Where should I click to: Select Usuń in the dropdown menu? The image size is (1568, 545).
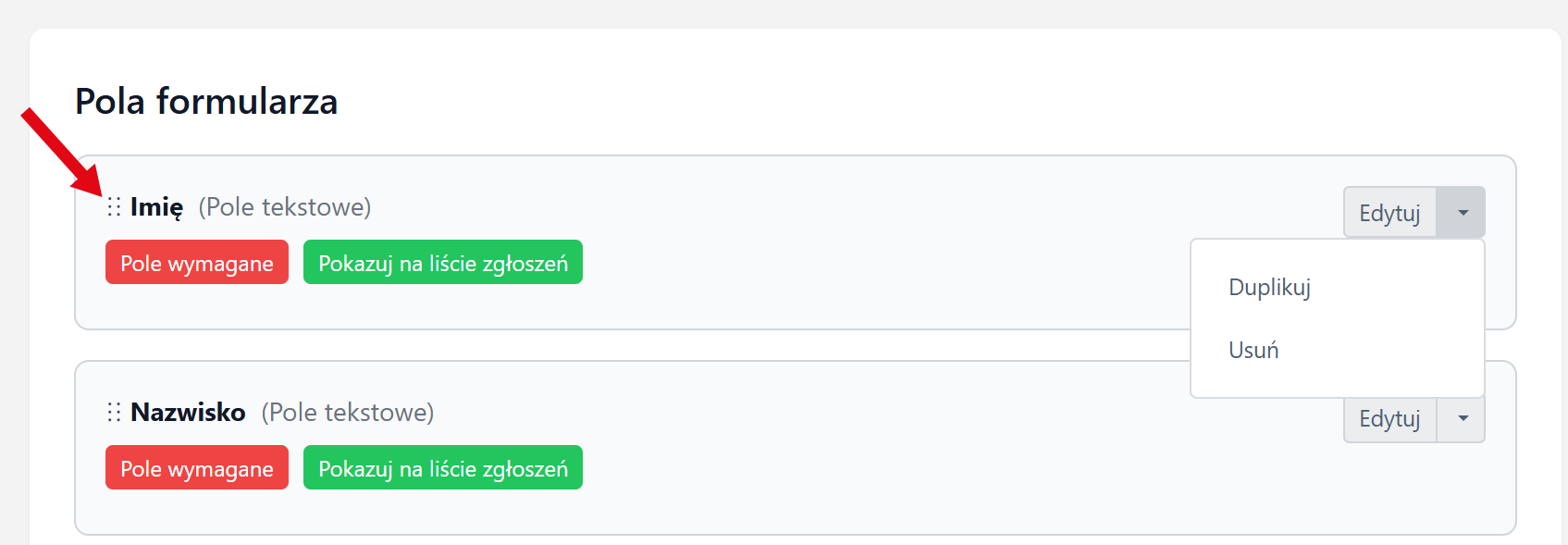[x=1253, y=351]
